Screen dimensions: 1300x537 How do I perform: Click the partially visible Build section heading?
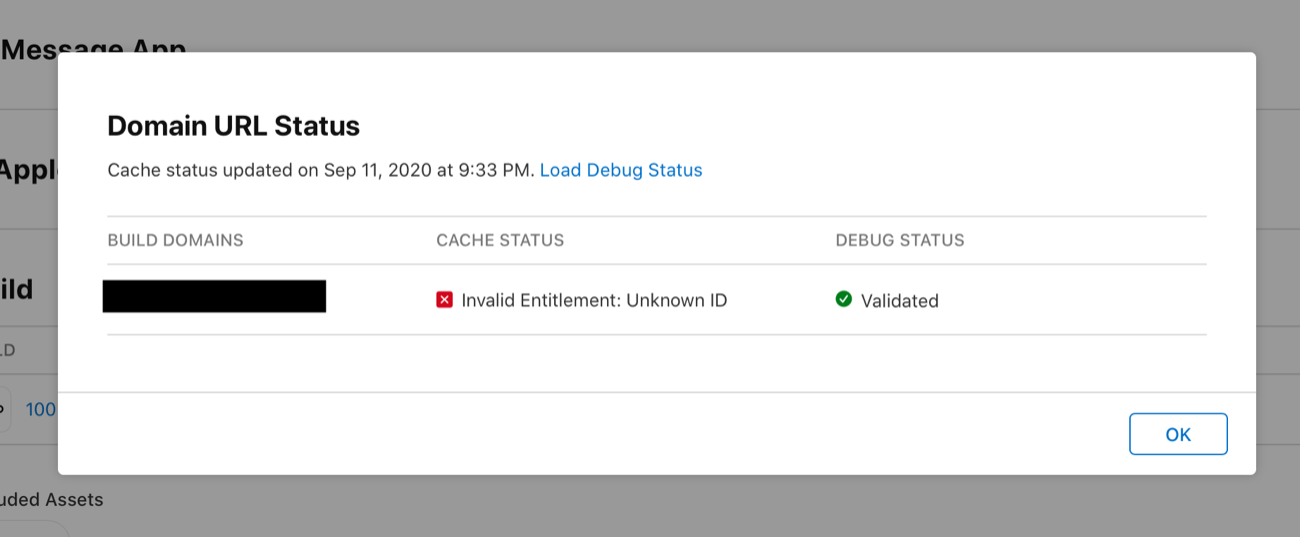click(x=17, y=289)
